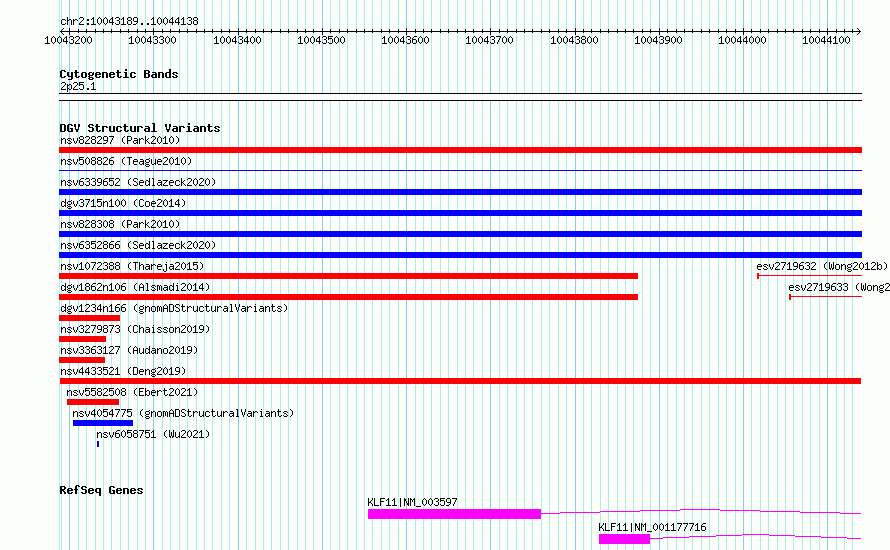Click the red bar under nsv5582508
890x550 pixels.
coord(93,402)
